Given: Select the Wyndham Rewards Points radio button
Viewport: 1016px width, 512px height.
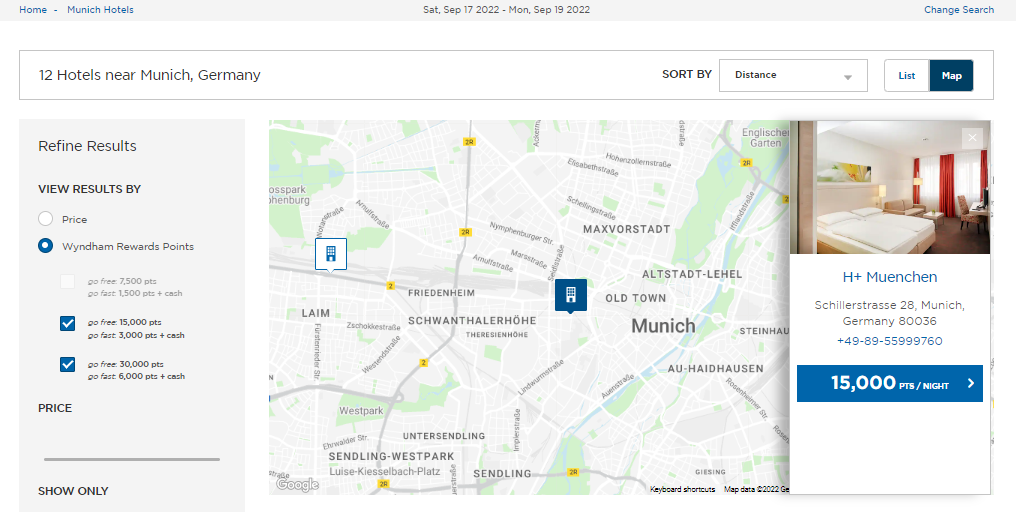Looking at the screenshot, I should (x=45, y=246).
